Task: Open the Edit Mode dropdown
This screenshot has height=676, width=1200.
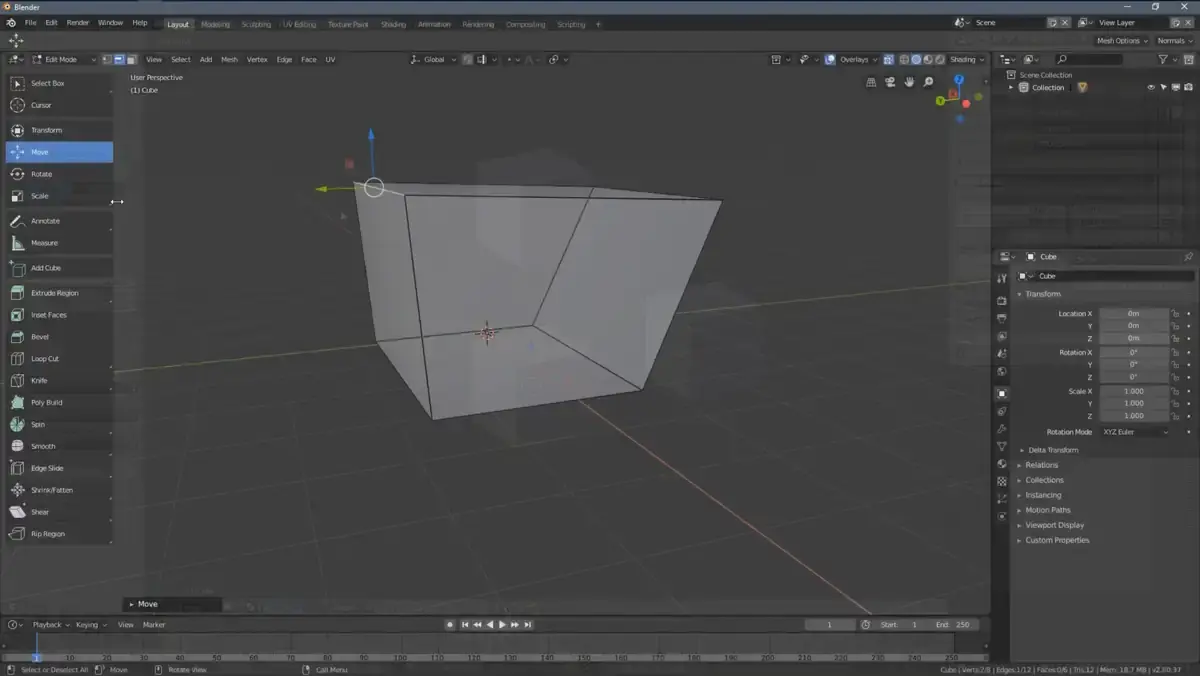Action: [x=62, y=60]
